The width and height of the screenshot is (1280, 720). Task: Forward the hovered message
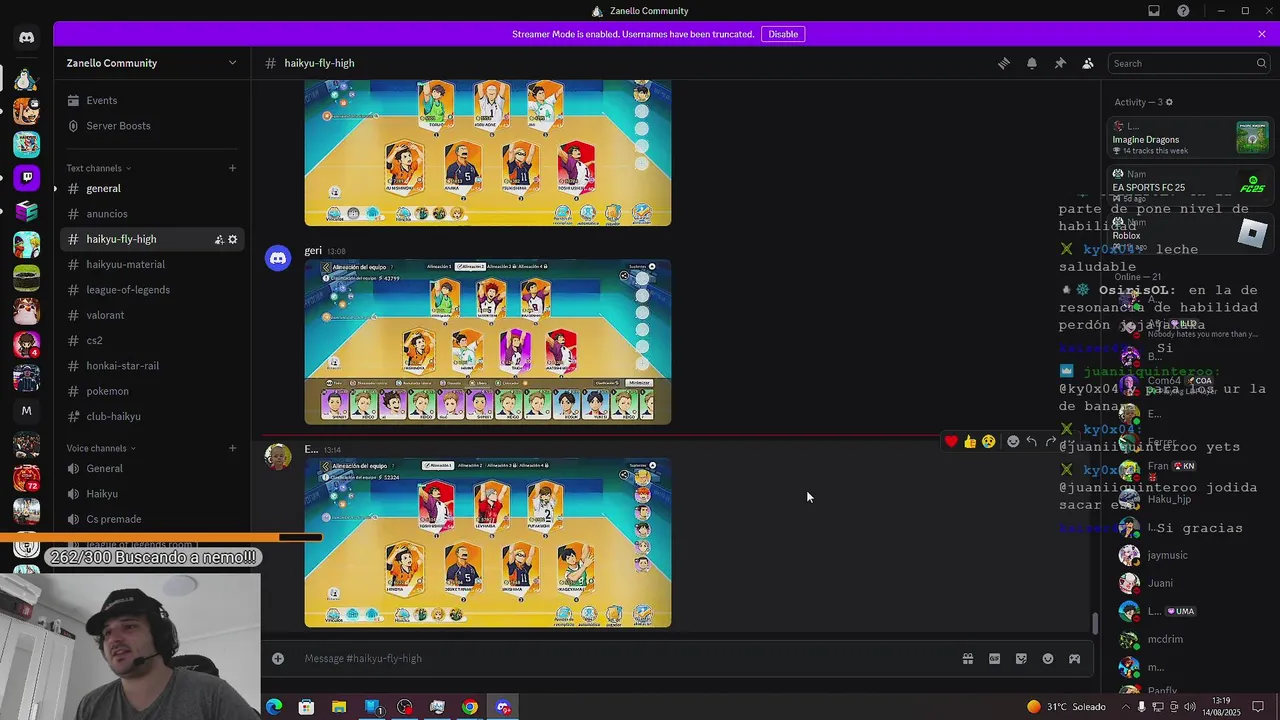point(1051,441)
